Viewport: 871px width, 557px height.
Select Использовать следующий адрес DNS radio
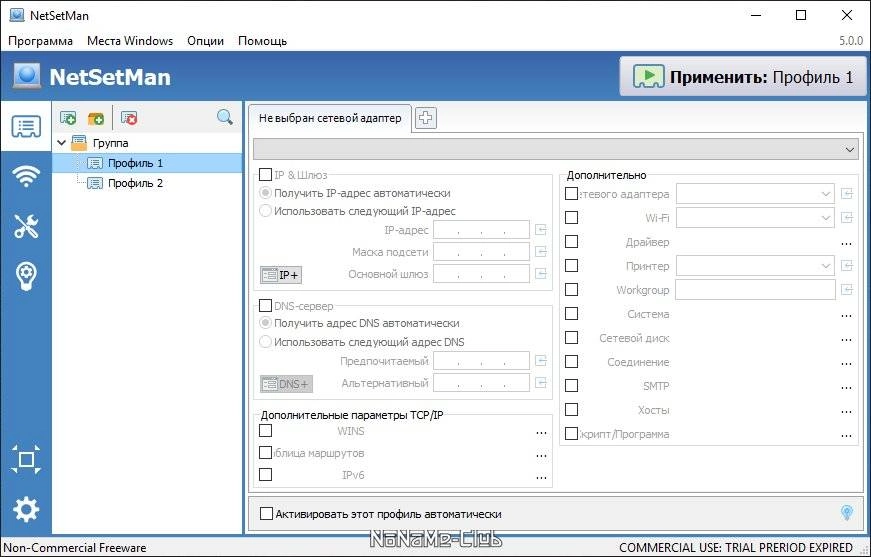266,342
